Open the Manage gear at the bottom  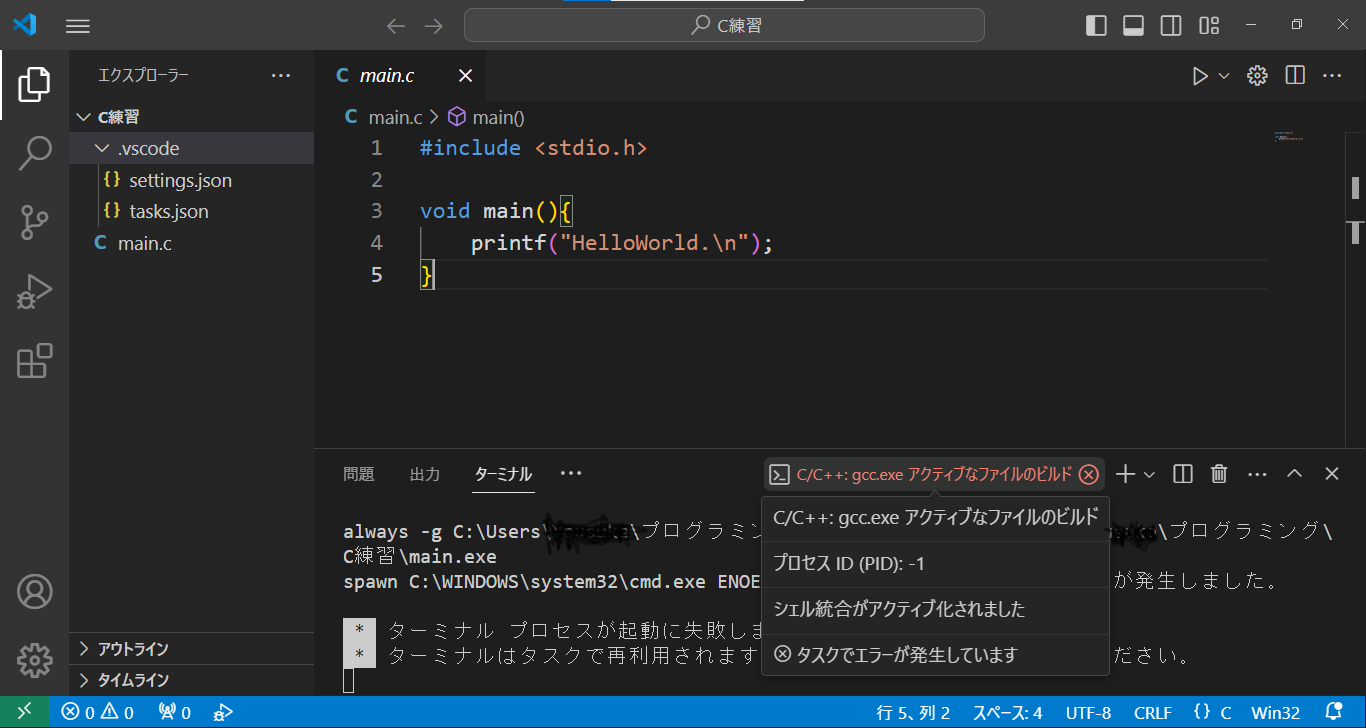click(34, 660)
